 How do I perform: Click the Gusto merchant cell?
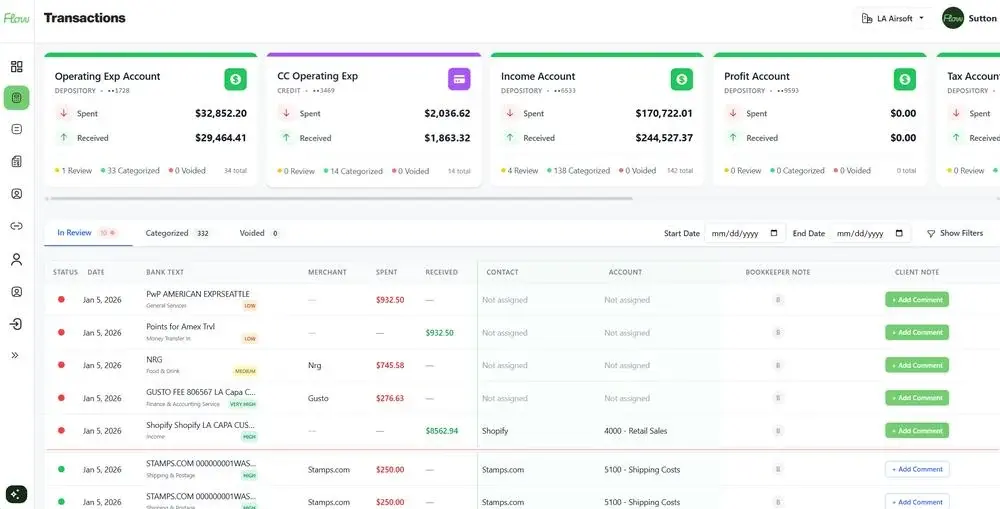318,398
